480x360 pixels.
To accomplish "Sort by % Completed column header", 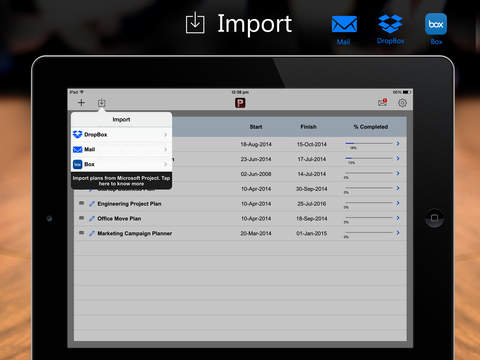I will pyautogui.click(x=371, y=127).
